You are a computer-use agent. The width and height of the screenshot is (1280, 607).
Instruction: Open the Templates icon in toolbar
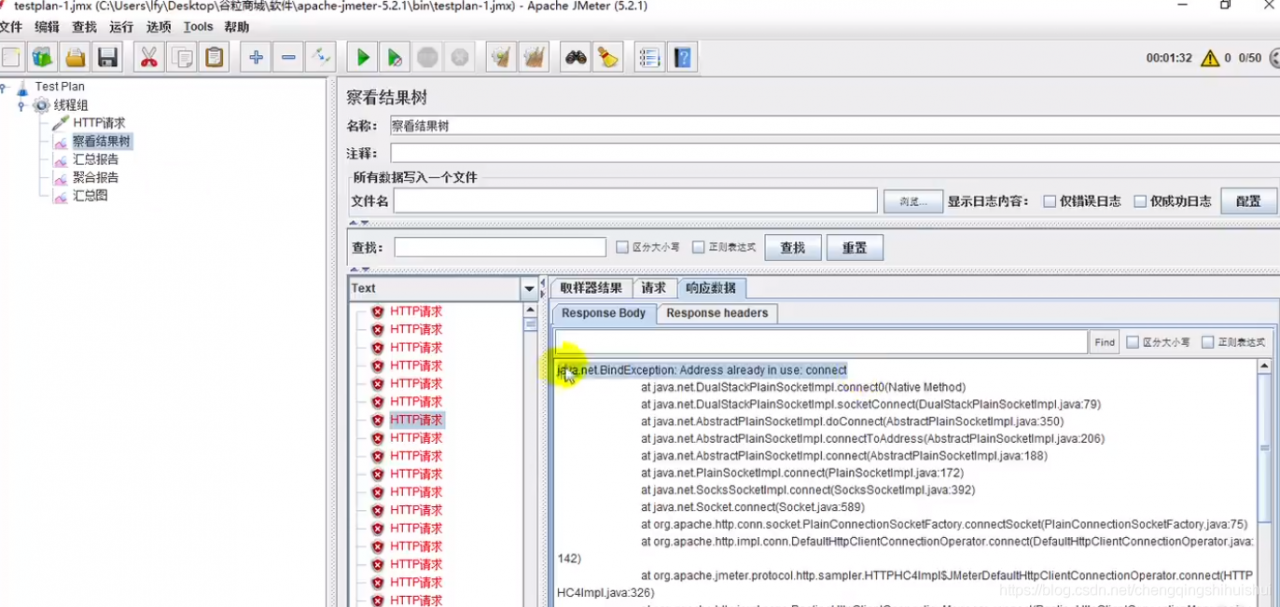[43, 58]
